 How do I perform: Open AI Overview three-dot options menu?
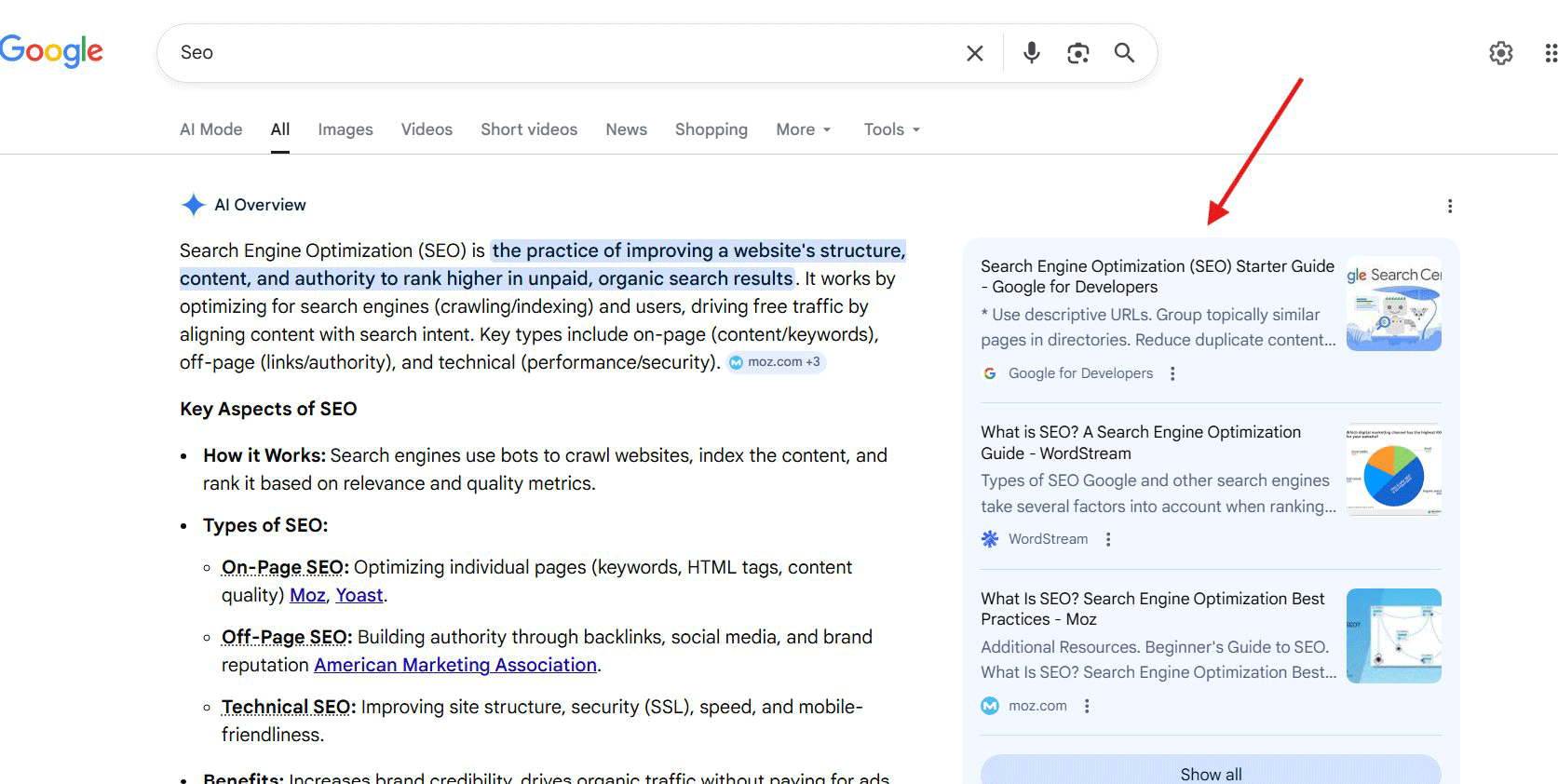1449,206
